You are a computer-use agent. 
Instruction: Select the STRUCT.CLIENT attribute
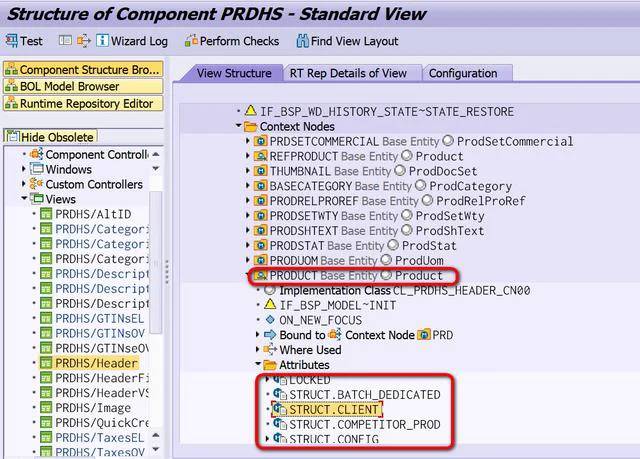(335, 410)
